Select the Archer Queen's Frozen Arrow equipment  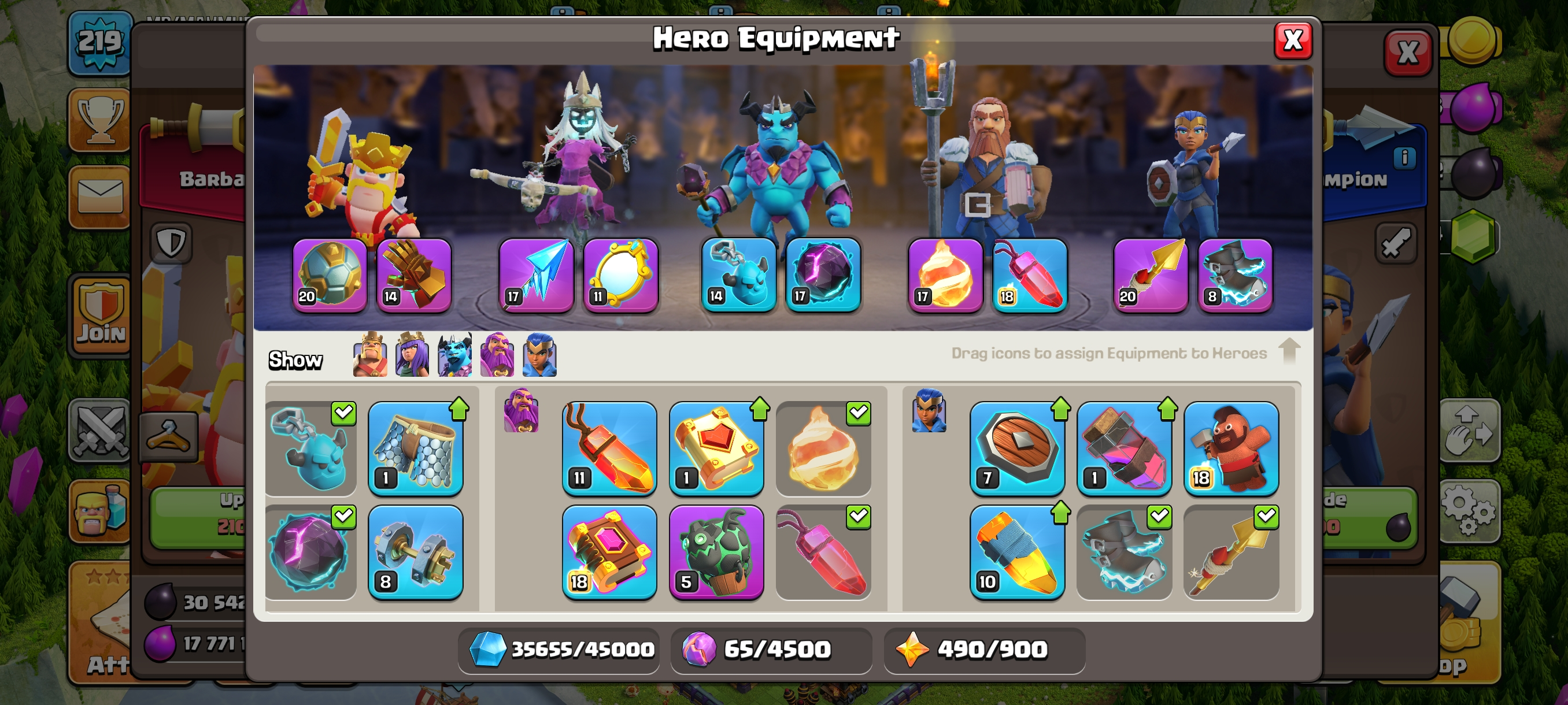coord(535,276)
